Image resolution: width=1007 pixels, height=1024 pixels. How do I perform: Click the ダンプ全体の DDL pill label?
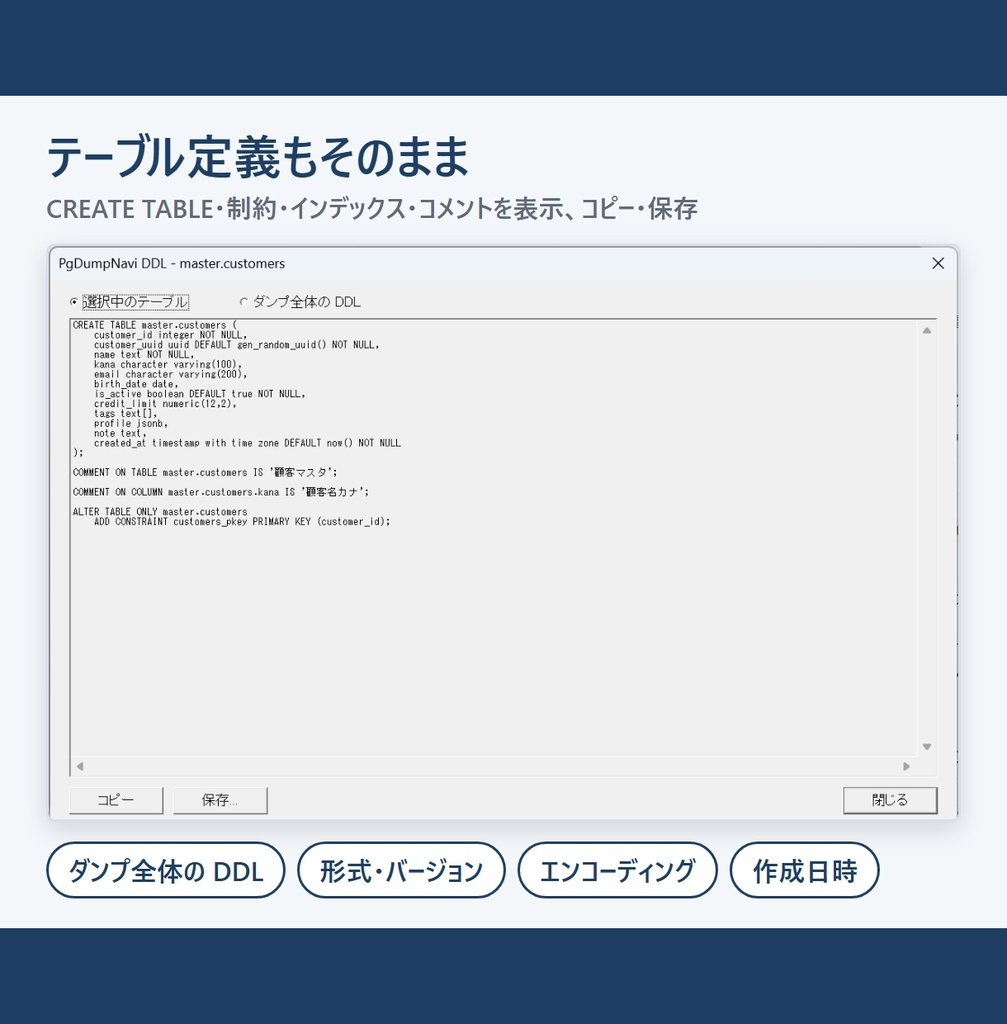(x=166, y=871)
